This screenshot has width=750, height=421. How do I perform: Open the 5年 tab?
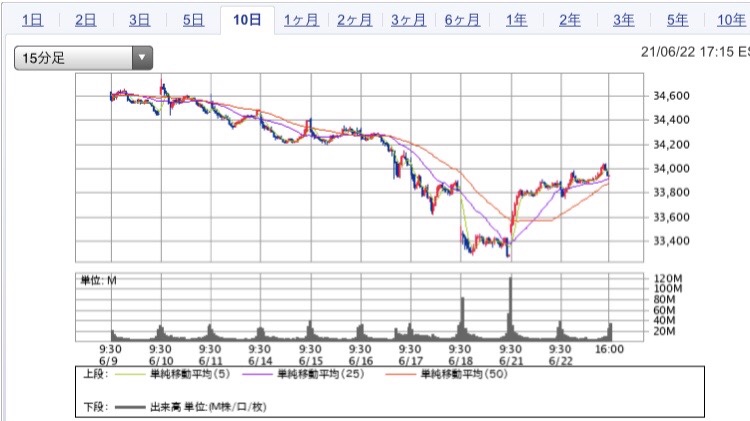tap(677, 20)
